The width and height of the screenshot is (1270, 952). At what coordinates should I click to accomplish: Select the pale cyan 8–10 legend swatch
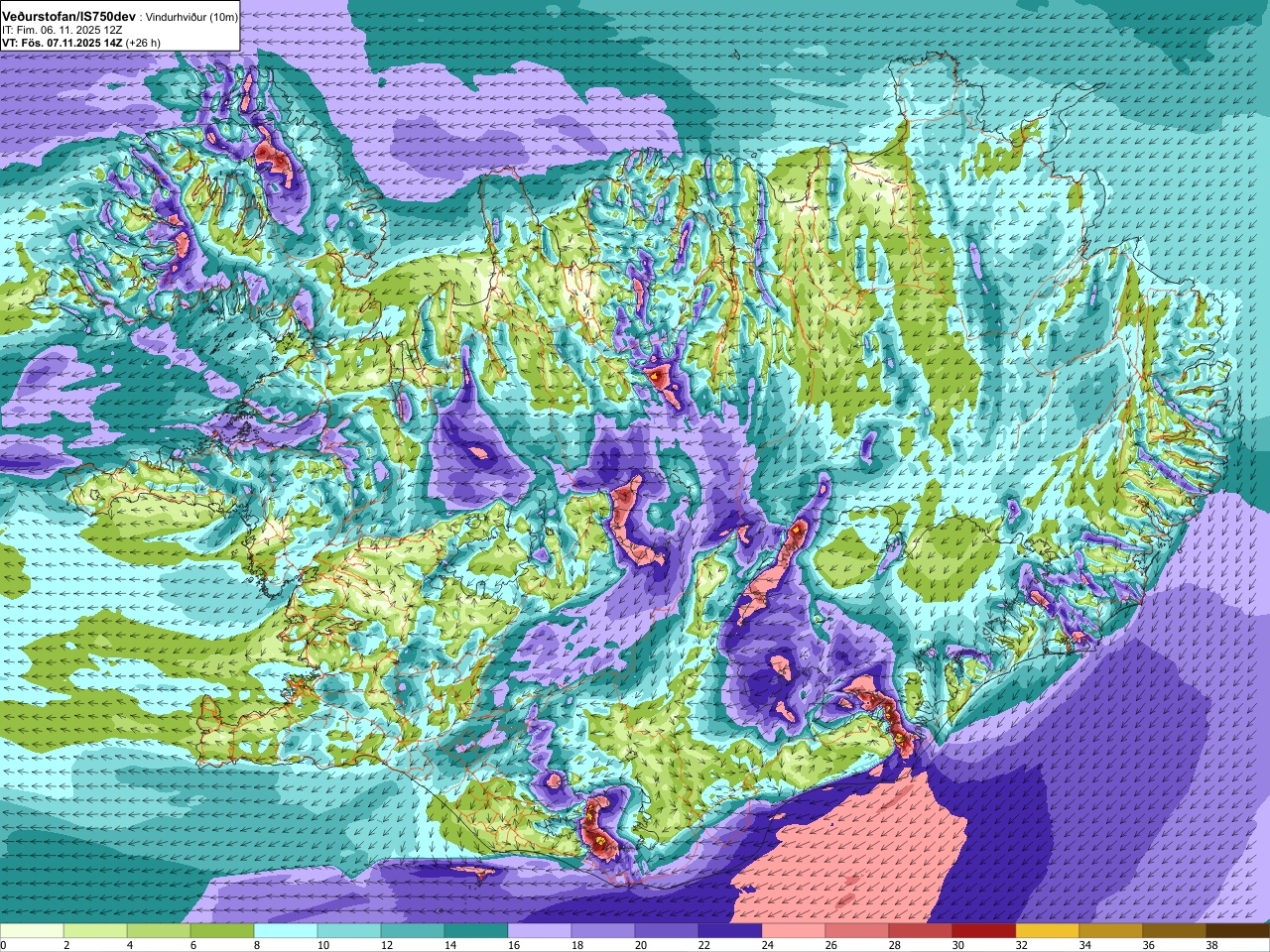[286, 931]
